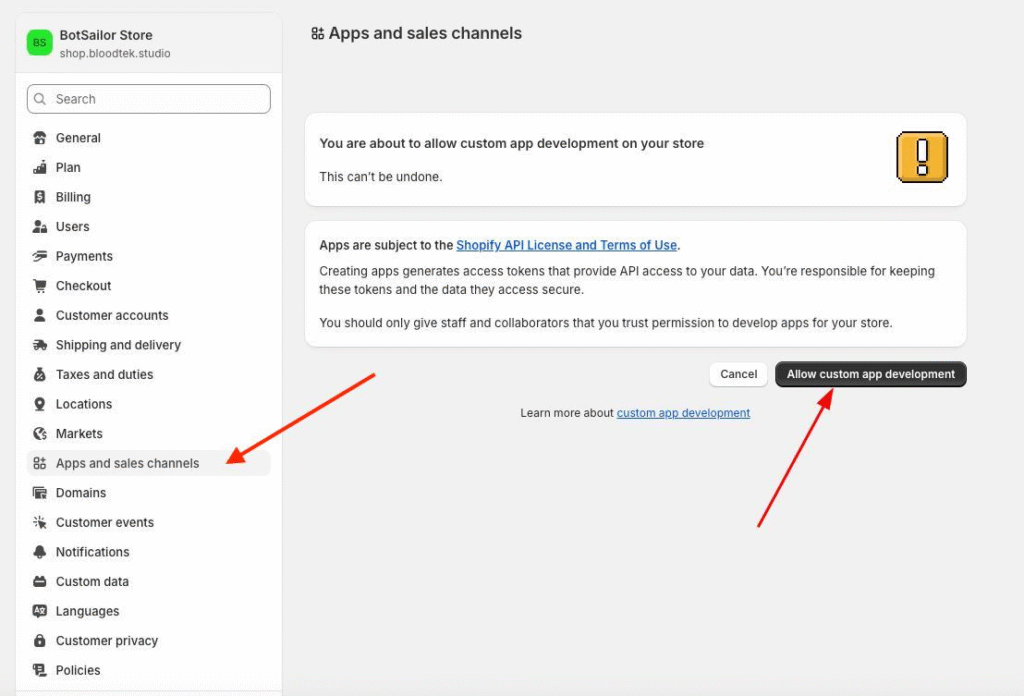Click the General storefront icon
The width and height of the screenshot is (1024, 696).
click(40, 138)
